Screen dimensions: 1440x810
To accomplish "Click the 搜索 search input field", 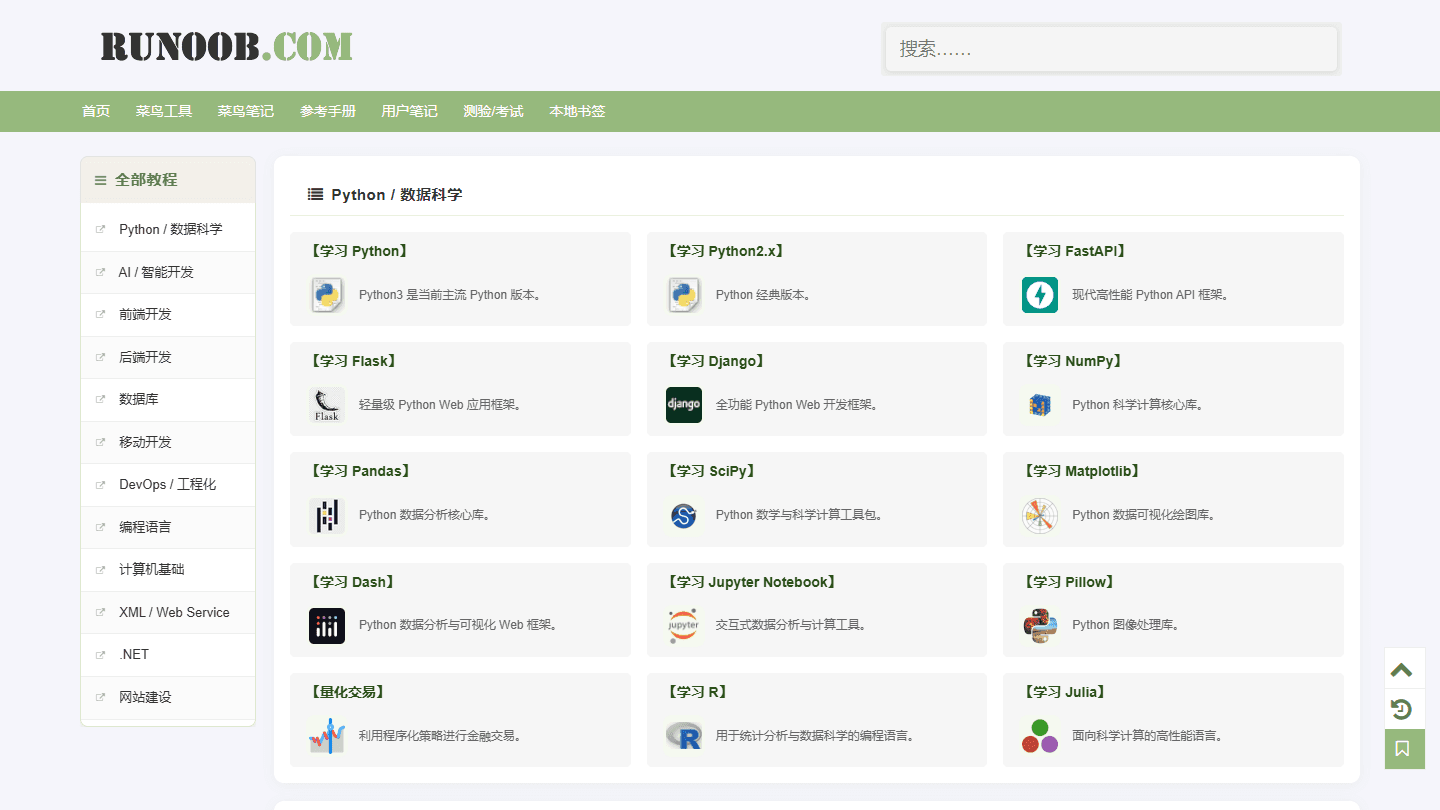I will (x=1111, y=49).
